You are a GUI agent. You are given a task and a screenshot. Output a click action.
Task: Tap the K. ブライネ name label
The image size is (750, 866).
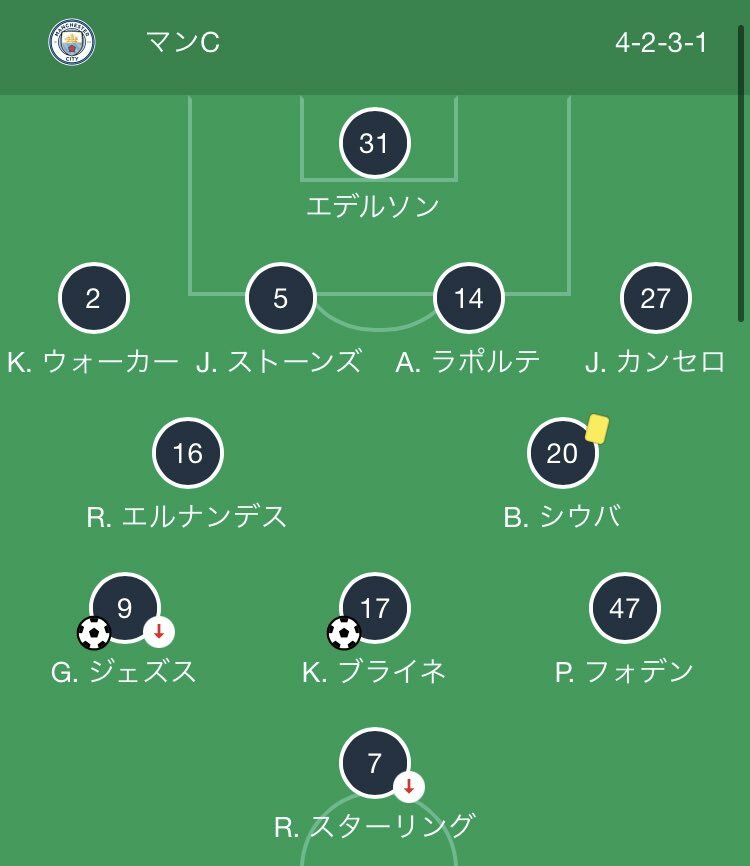pos(374,672)
